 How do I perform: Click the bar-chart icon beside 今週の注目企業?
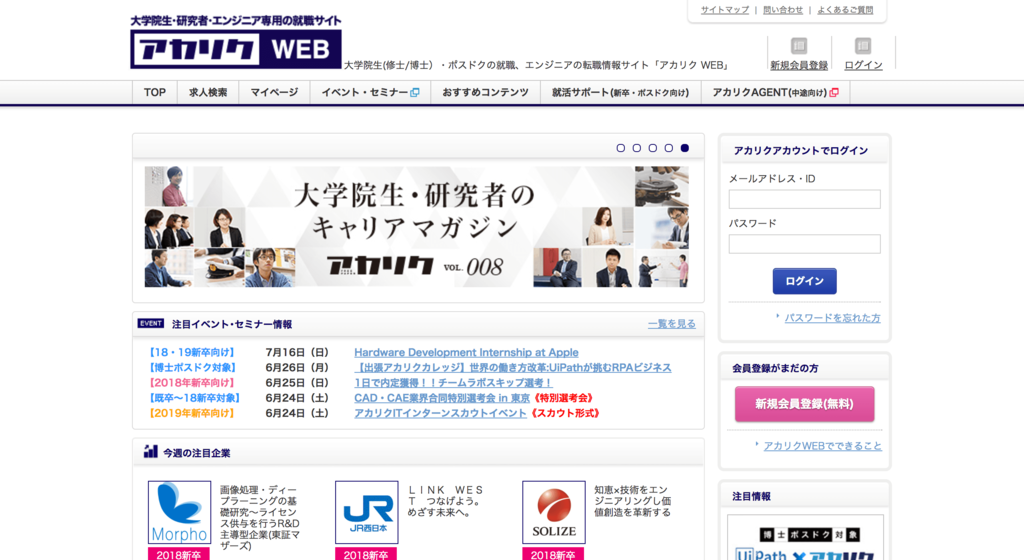(151, 451)
